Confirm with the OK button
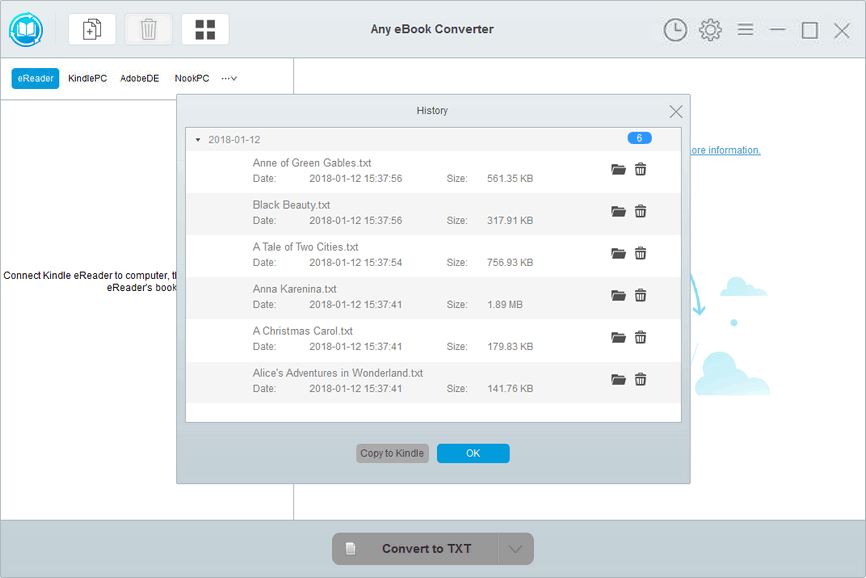This screenshot has height=578, width=866. tap(473, 453)
